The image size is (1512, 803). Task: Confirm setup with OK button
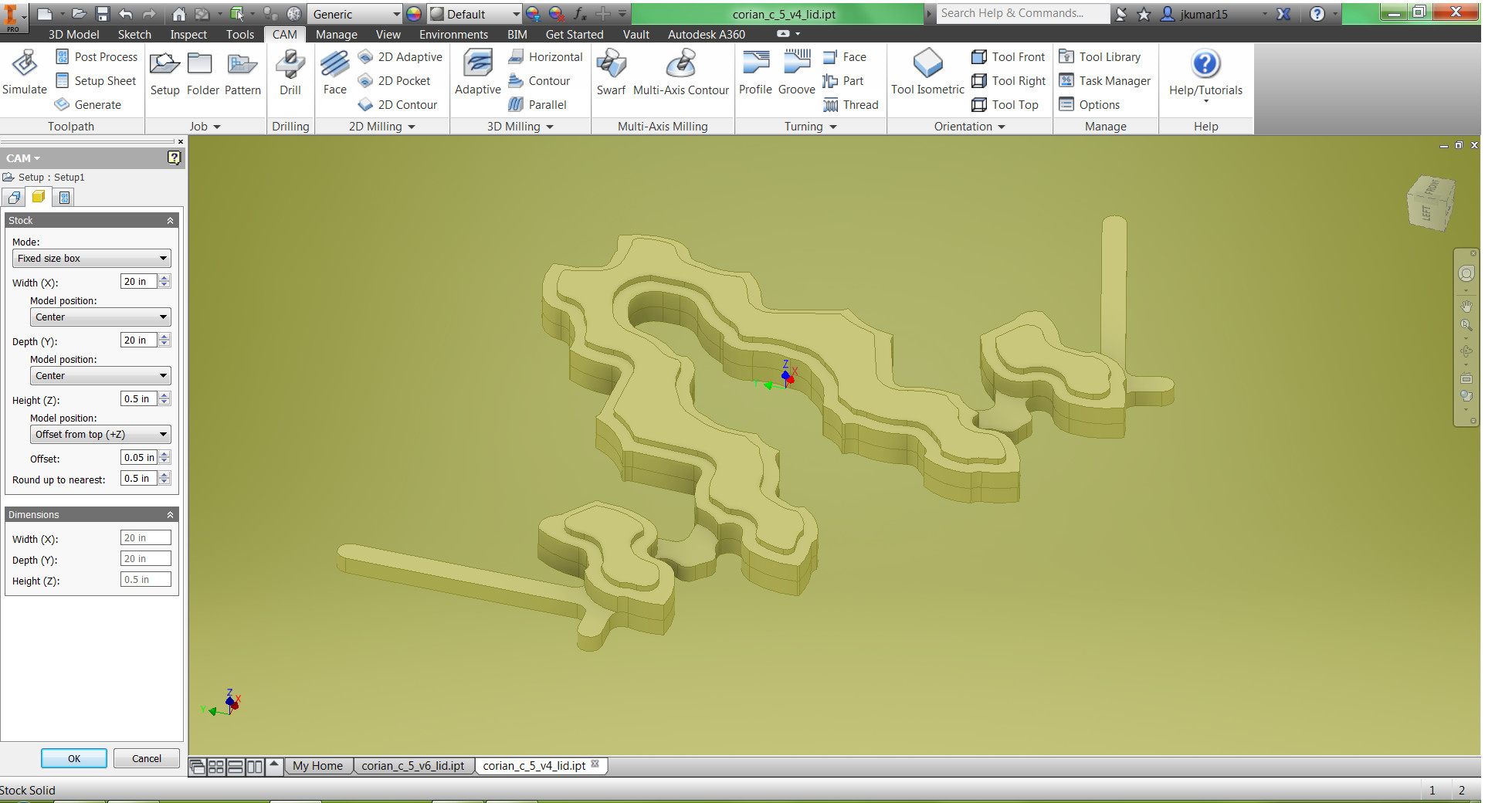[74, 759]
